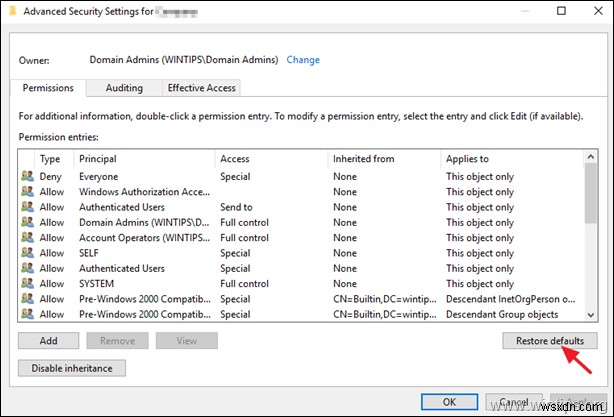614x417 pixels.
Task: Click the icon of the Authenticated Users Send to entry
Action: (27, 207)
